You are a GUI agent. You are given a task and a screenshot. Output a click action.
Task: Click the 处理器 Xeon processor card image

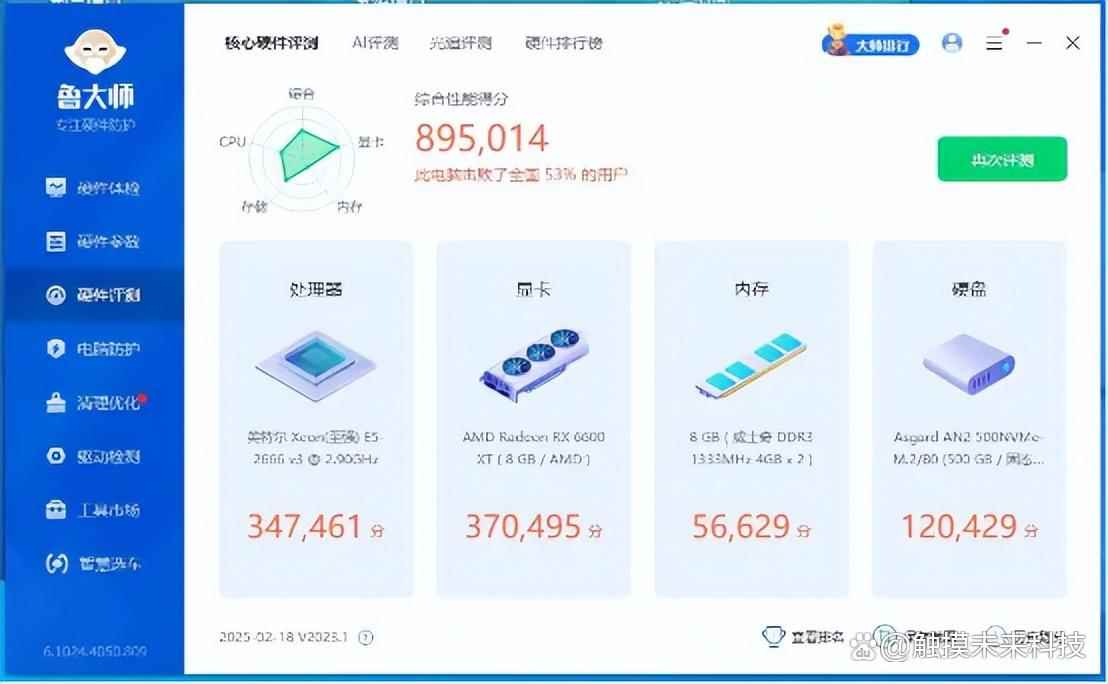pyautogui.click(x=315, y=364)
